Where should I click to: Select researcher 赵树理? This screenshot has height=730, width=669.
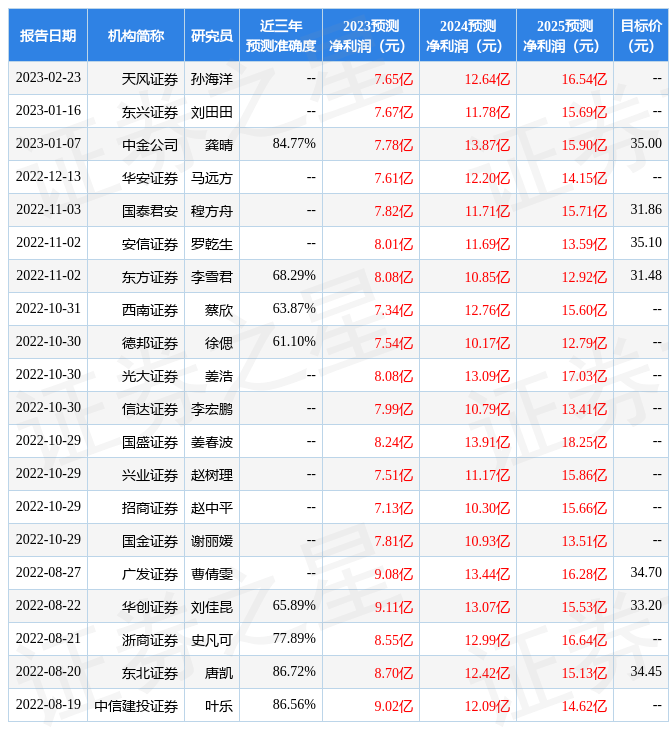click(212, 475)
